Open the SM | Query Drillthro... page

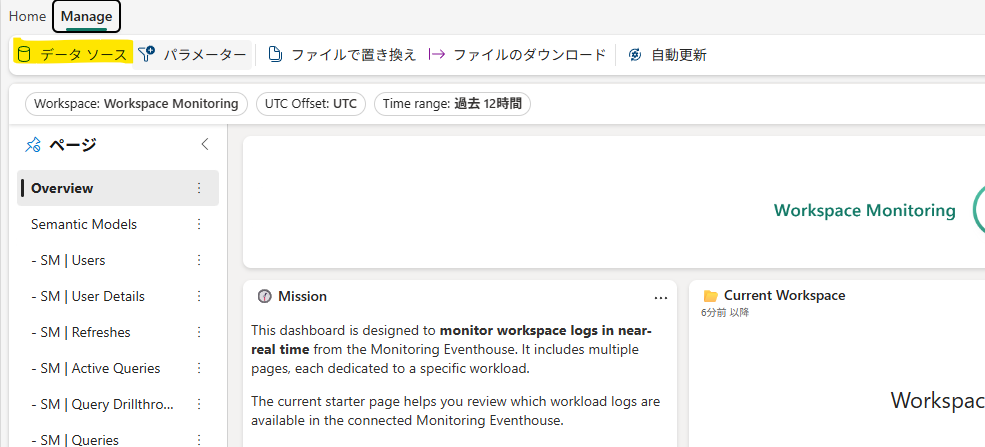(102, 404)
